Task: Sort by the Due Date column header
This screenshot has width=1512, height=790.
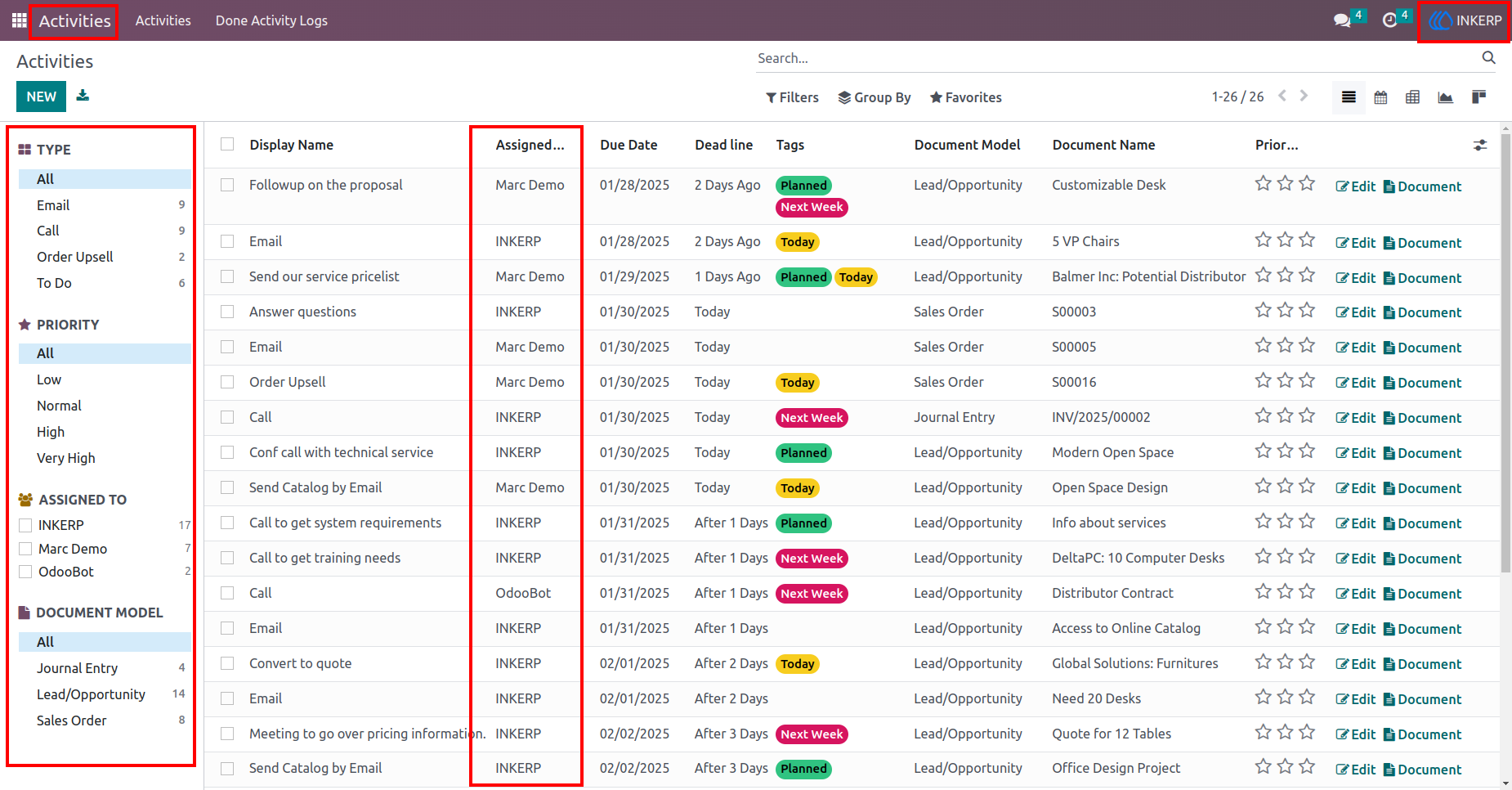Action: [629, 145]
